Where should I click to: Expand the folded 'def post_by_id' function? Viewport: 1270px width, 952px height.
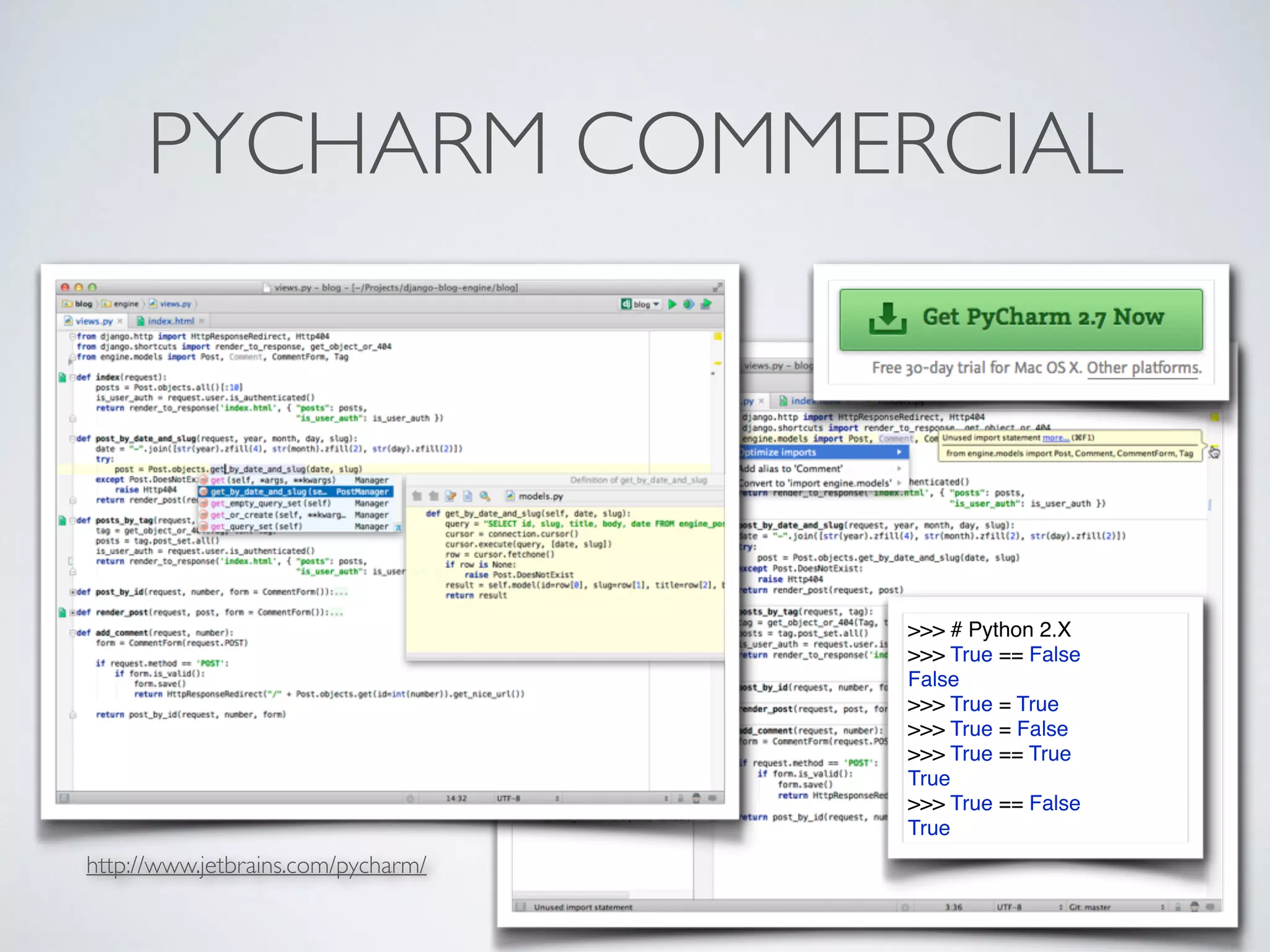click(x=73, y=592)
